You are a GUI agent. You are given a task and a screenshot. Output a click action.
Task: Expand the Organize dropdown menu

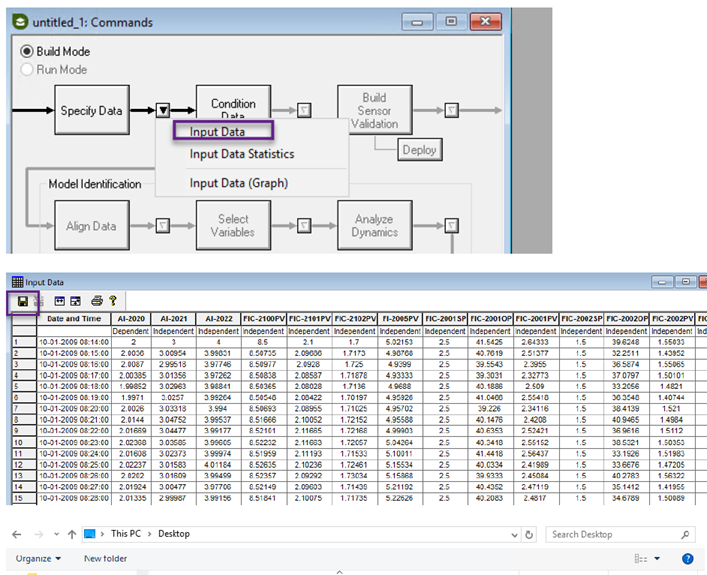coord(39,559)
